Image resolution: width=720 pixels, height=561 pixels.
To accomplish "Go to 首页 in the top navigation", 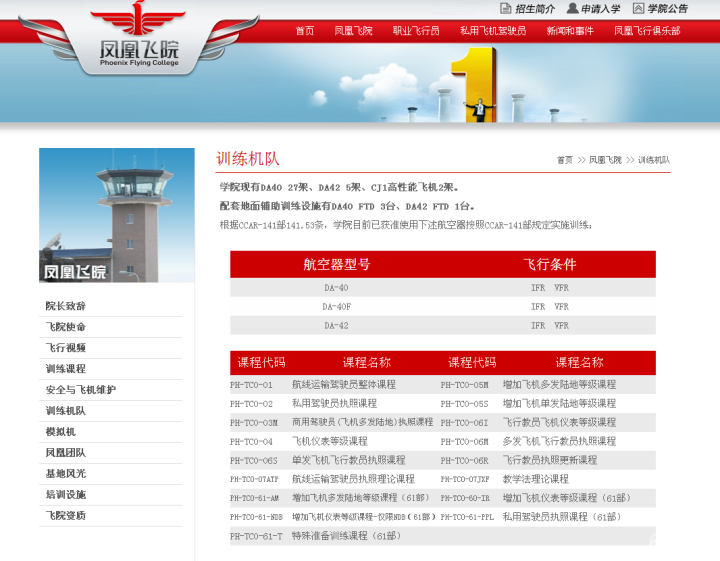I will (x=304, y=31).
